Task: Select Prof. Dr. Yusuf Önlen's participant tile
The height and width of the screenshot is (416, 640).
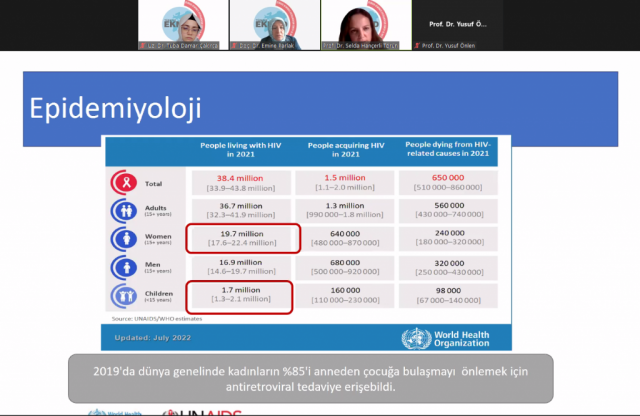Action: point(453,25)
